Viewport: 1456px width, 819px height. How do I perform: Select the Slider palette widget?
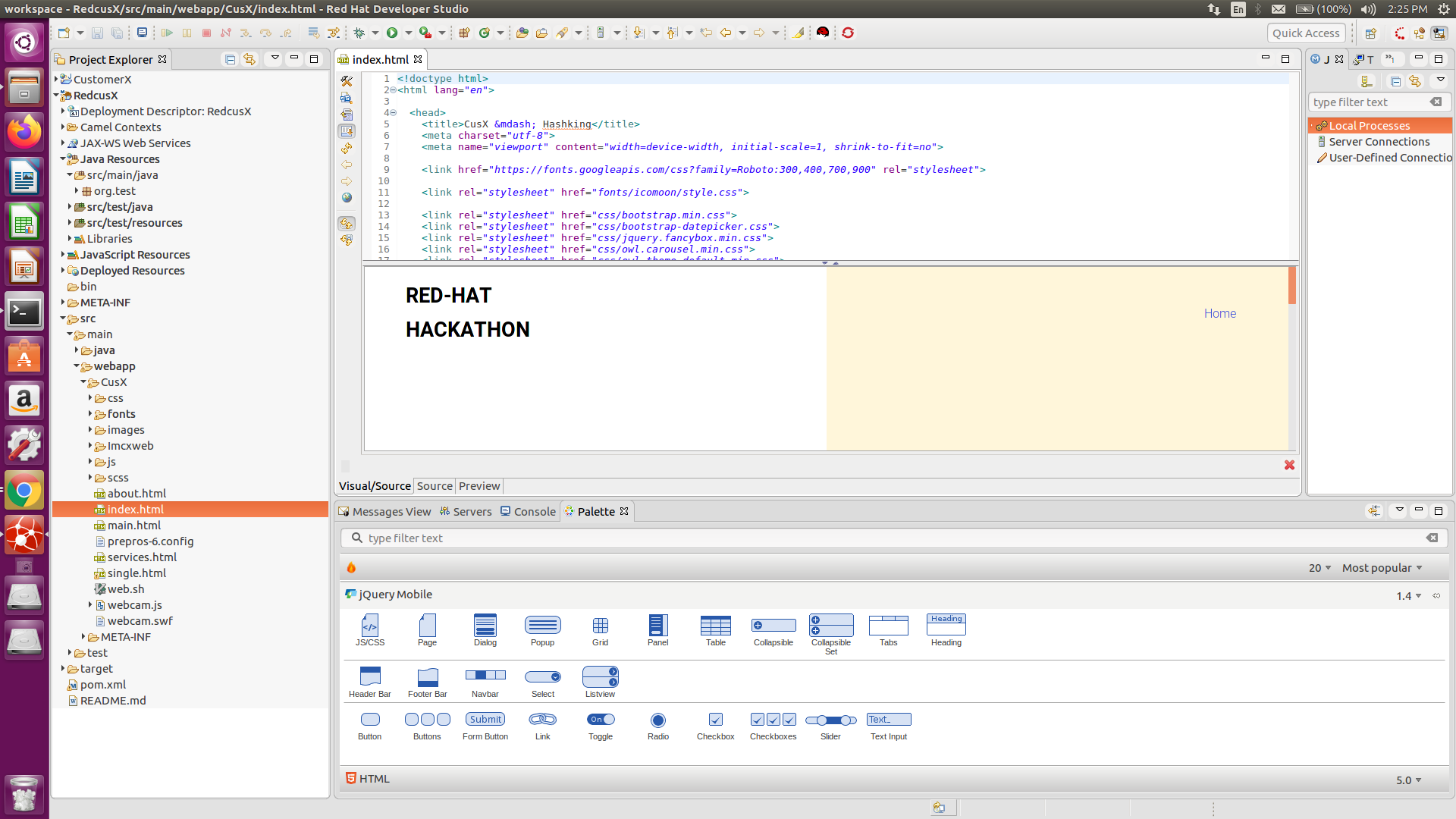click(830, 724)
